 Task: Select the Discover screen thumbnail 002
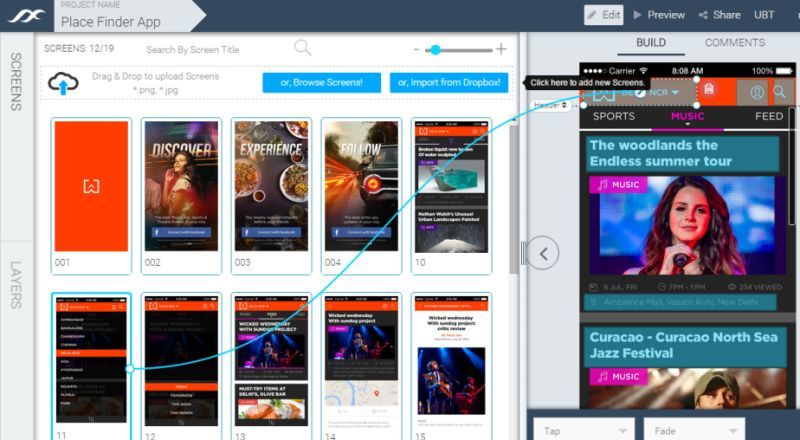coord(181,185)
